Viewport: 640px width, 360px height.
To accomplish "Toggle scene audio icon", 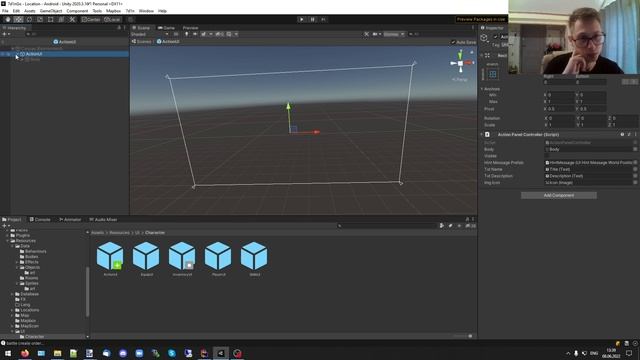I will tap(195, 34).
